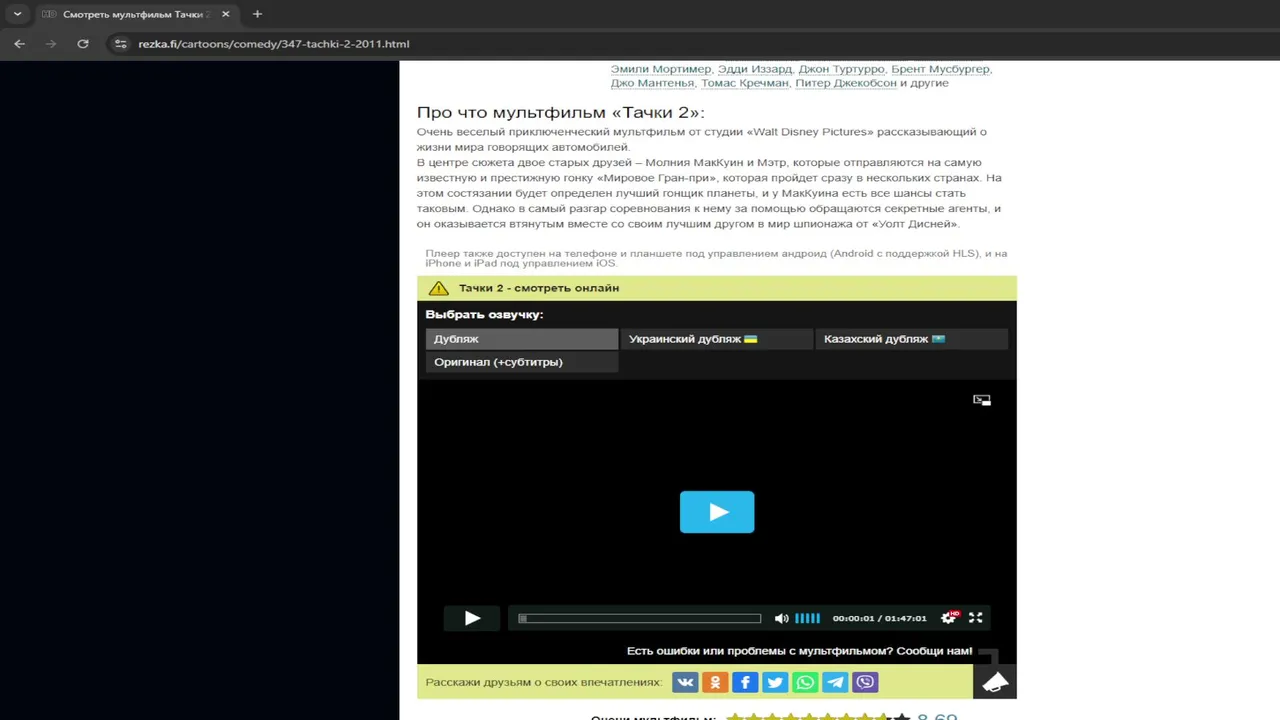Click the large blue play button
Viewport: 1280px width, 720px height.
pos(717,512)
